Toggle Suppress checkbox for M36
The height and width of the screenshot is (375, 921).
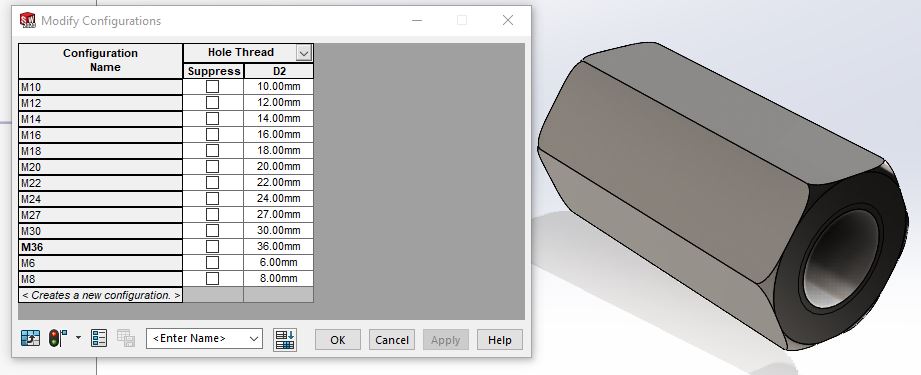coord(213,246)
